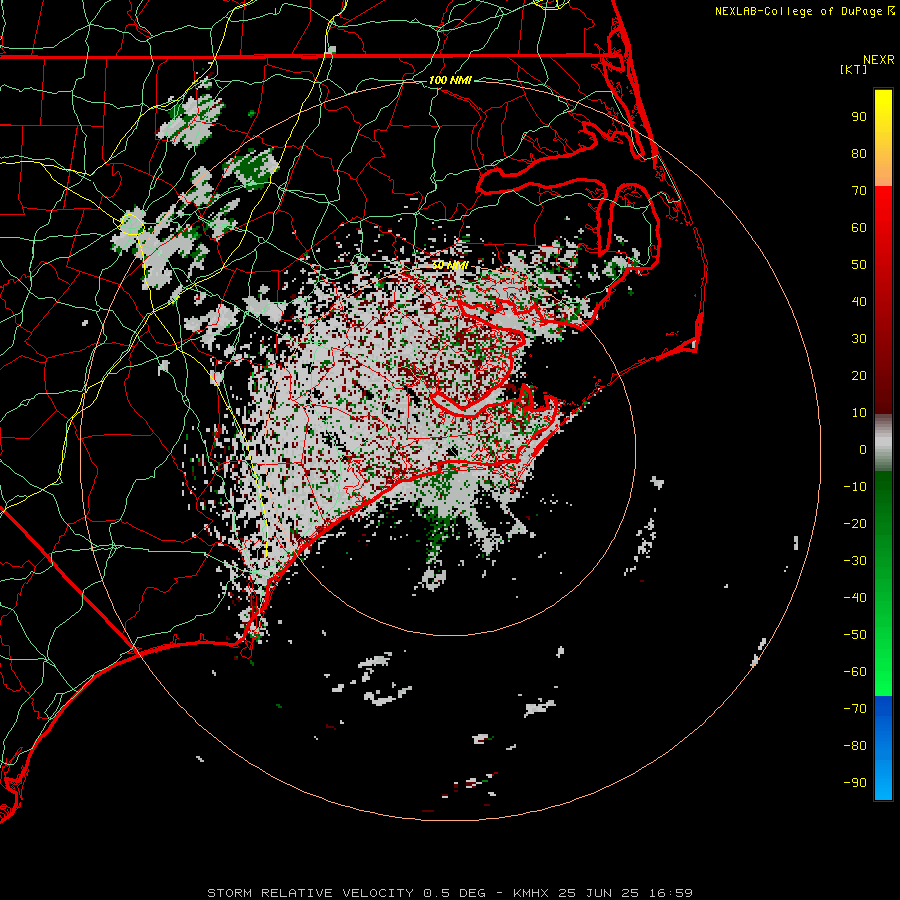Click the -20 knot scale label
The height and width of the screenshot is (900, 900).
point(855,523)
